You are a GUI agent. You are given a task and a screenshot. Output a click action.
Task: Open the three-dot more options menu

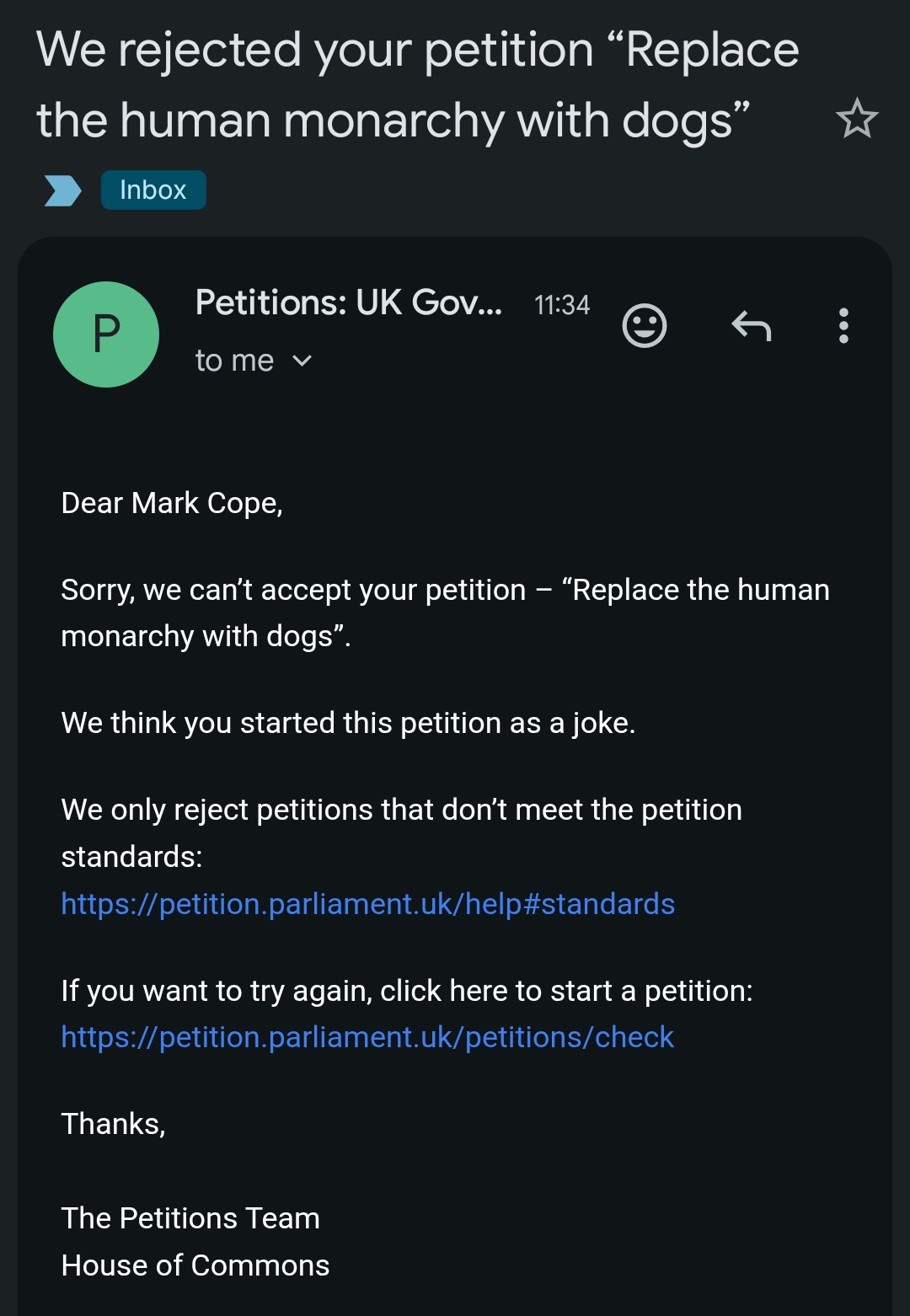[843, 326]
